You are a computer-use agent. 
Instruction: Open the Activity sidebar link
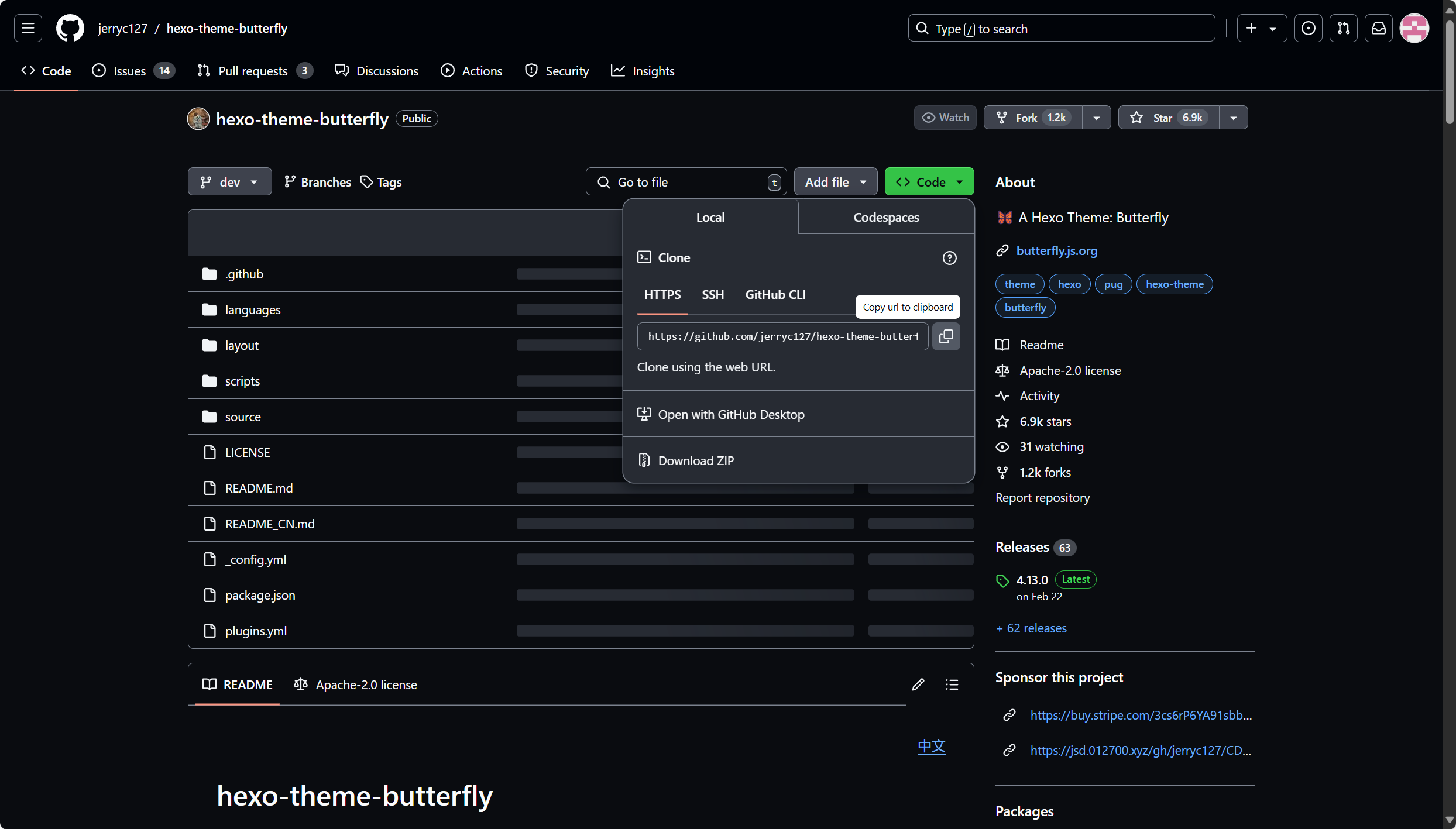pyautogui.click(x=1039, y=396)
